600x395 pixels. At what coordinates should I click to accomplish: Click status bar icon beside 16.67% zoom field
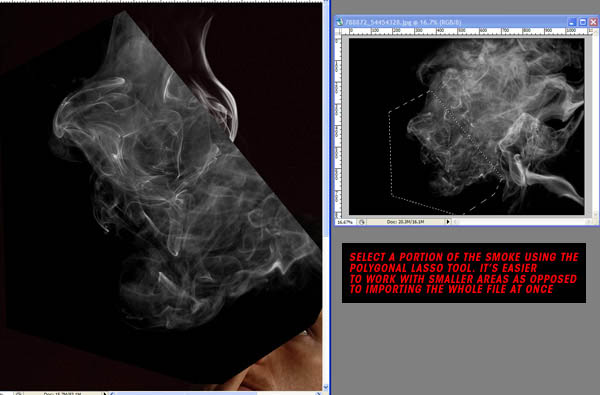pos(362,222)
